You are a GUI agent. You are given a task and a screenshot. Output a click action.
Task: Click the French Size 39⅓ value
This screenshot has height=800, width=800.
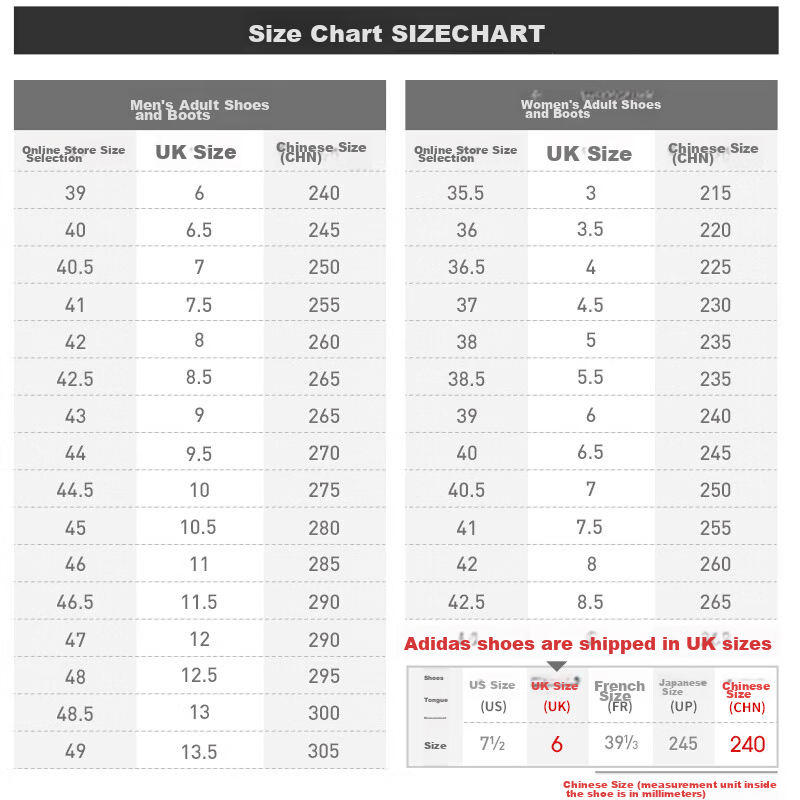(621, 743)
